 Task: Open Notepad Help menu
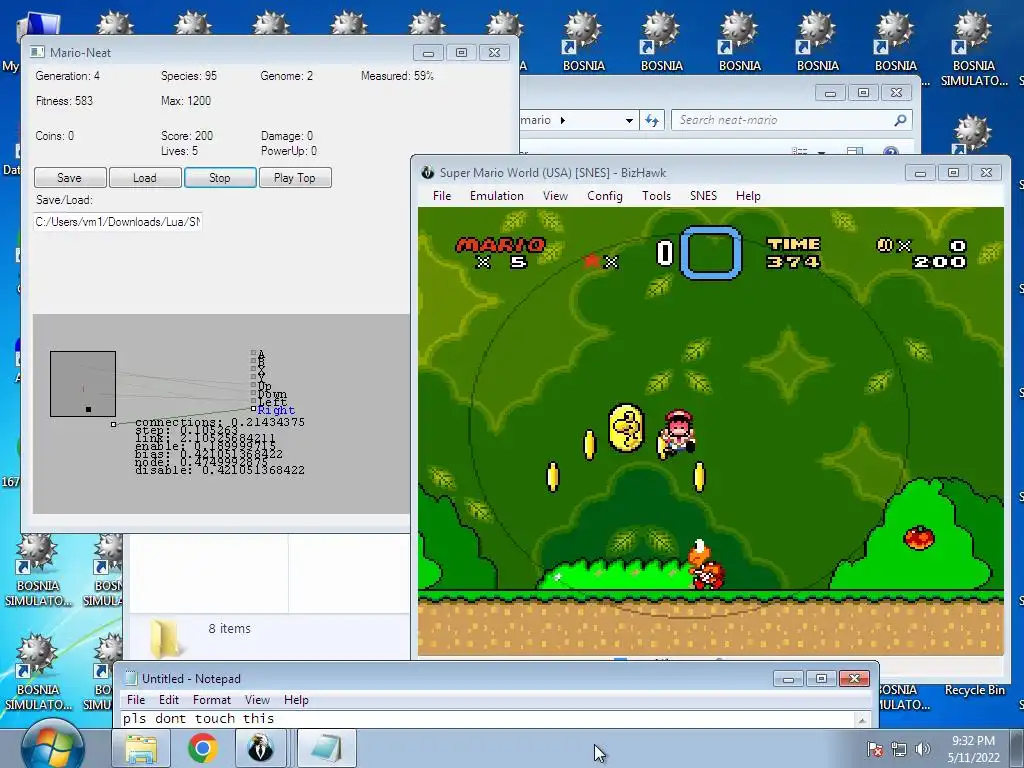(x=296, y=699)
